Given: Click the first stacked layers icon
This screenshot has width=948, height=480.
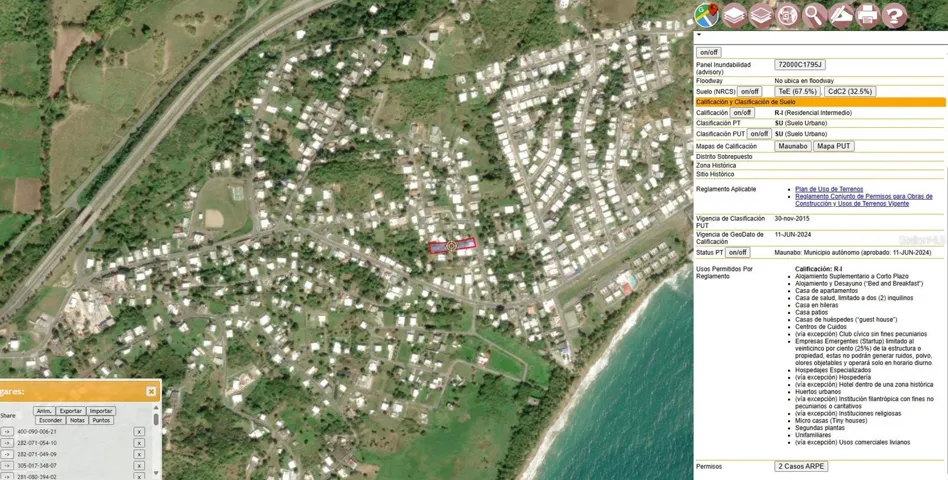Looking at the screenshot, I should pos(735,15).
